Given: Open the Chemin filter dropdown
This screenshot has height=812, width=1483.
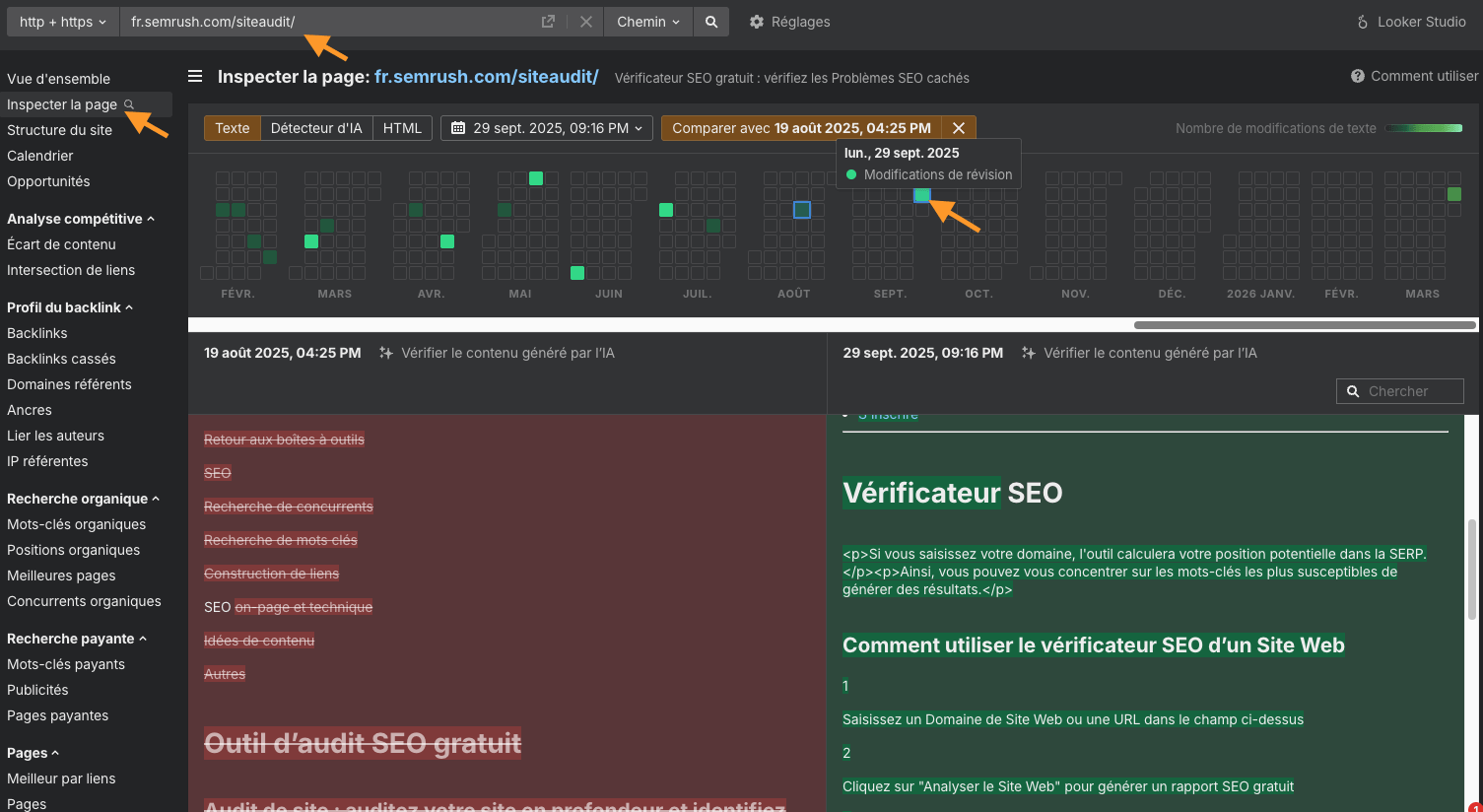Looking at the screenshot, I should tap(647, 21).
